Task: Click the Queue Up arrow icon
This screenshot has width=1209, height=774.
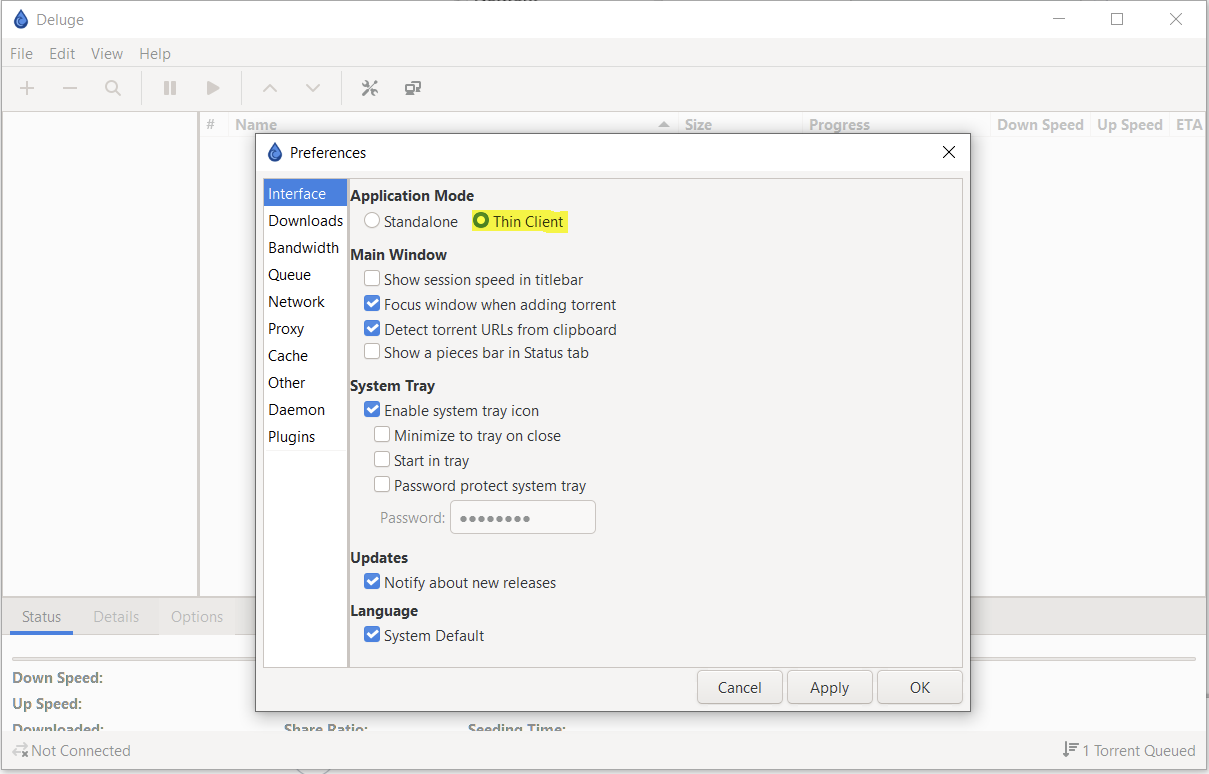Action: tap(270, 88)
